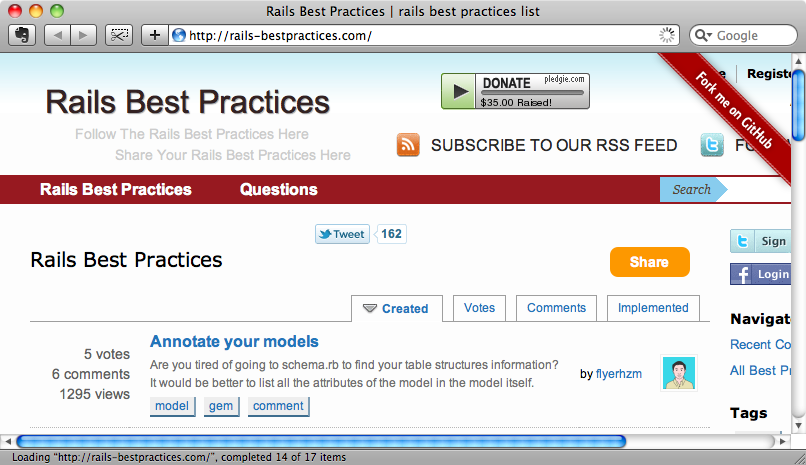Open the Register link
This screenshot has height=465, width=806.
click(x=769, y=74)
